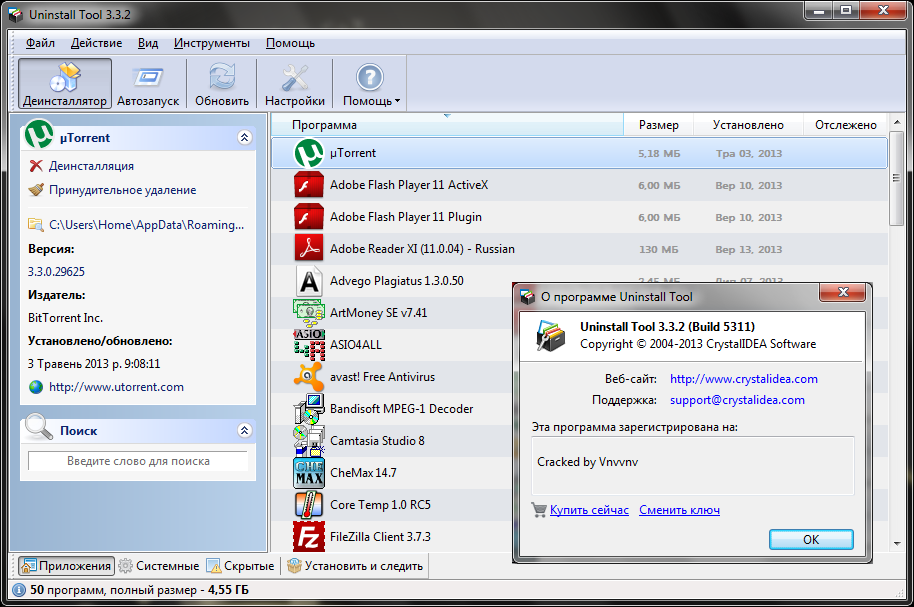Open the Помощь toolbar dropdown
The height and width of the screenshot is (607, 914).
click(371, 83)
